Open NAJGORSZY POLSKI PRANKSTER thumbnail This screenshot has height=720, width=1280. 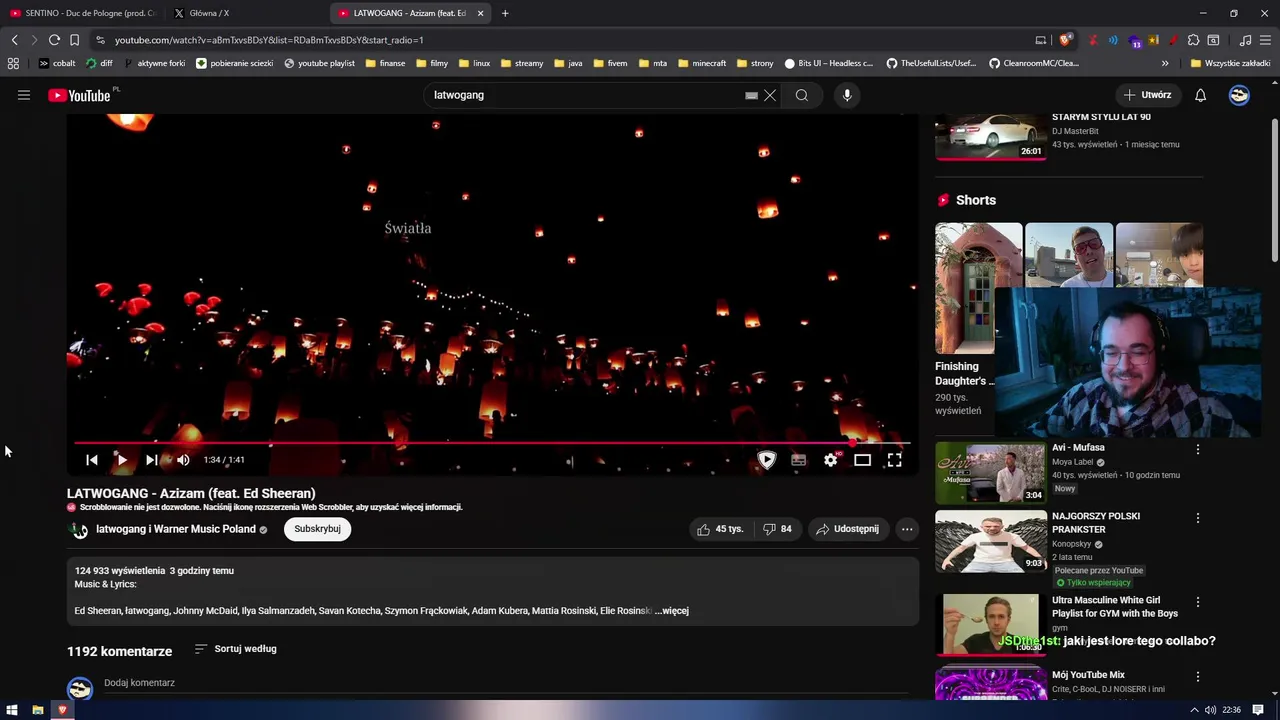(991, 541)
